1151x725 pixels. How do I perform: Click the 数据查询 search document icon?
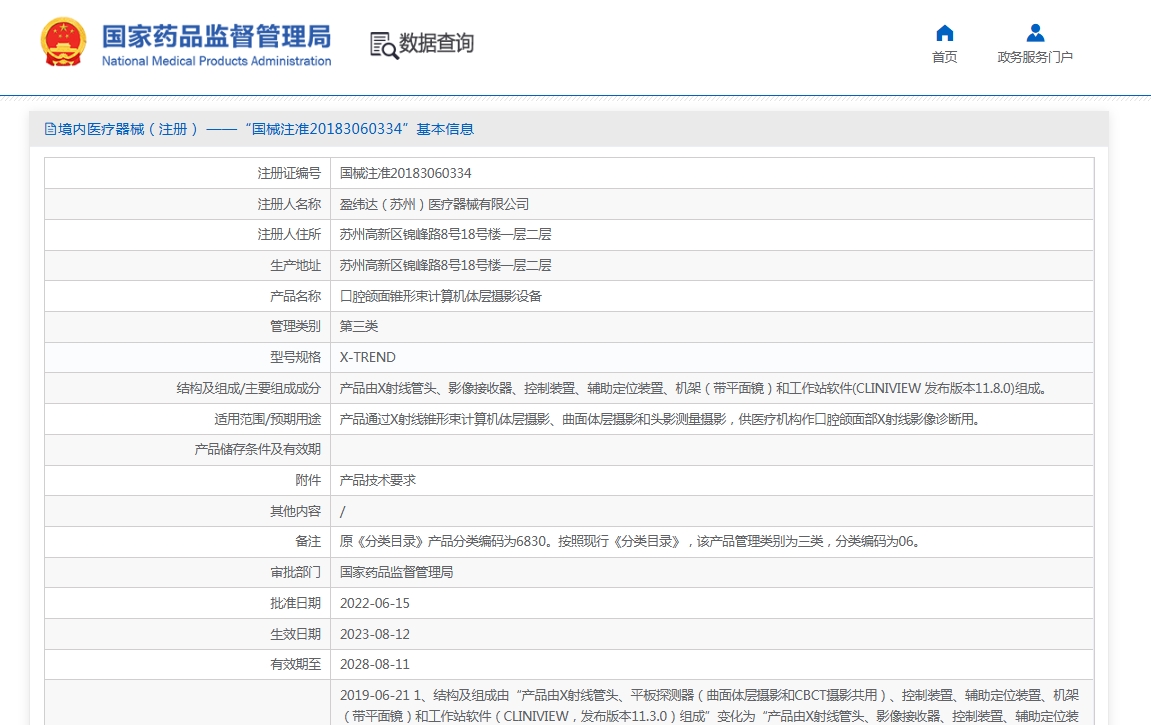click(x=384, y=45)
